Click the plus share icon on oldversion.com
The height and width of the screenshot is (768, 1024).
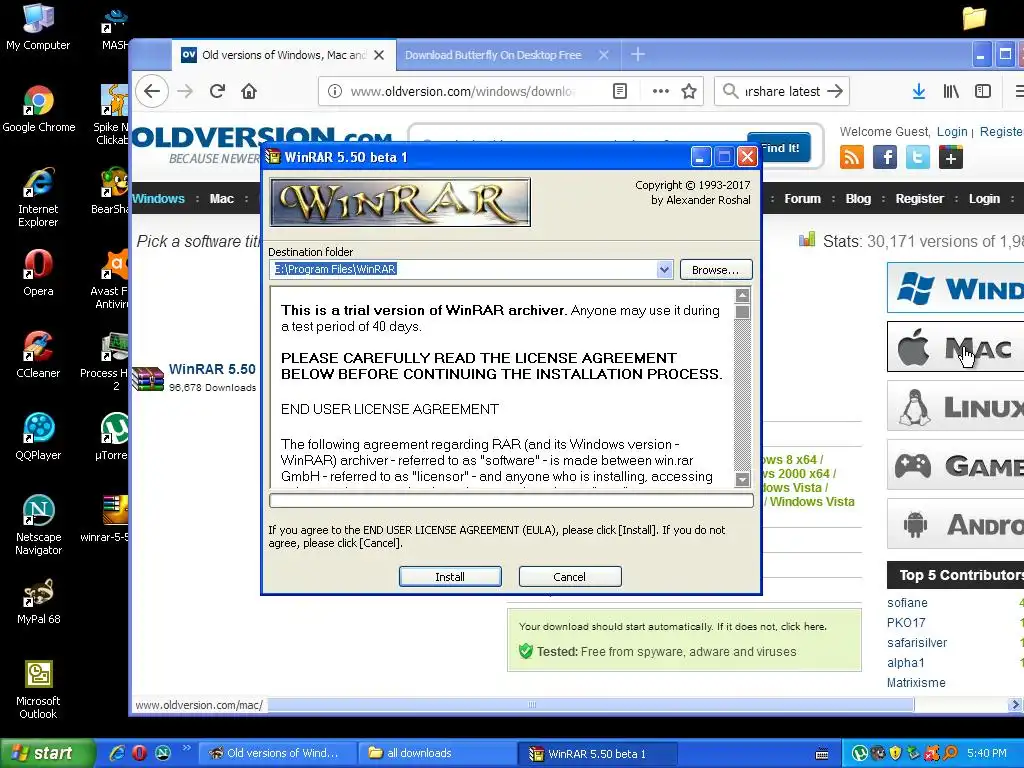(x=951, y=157)
